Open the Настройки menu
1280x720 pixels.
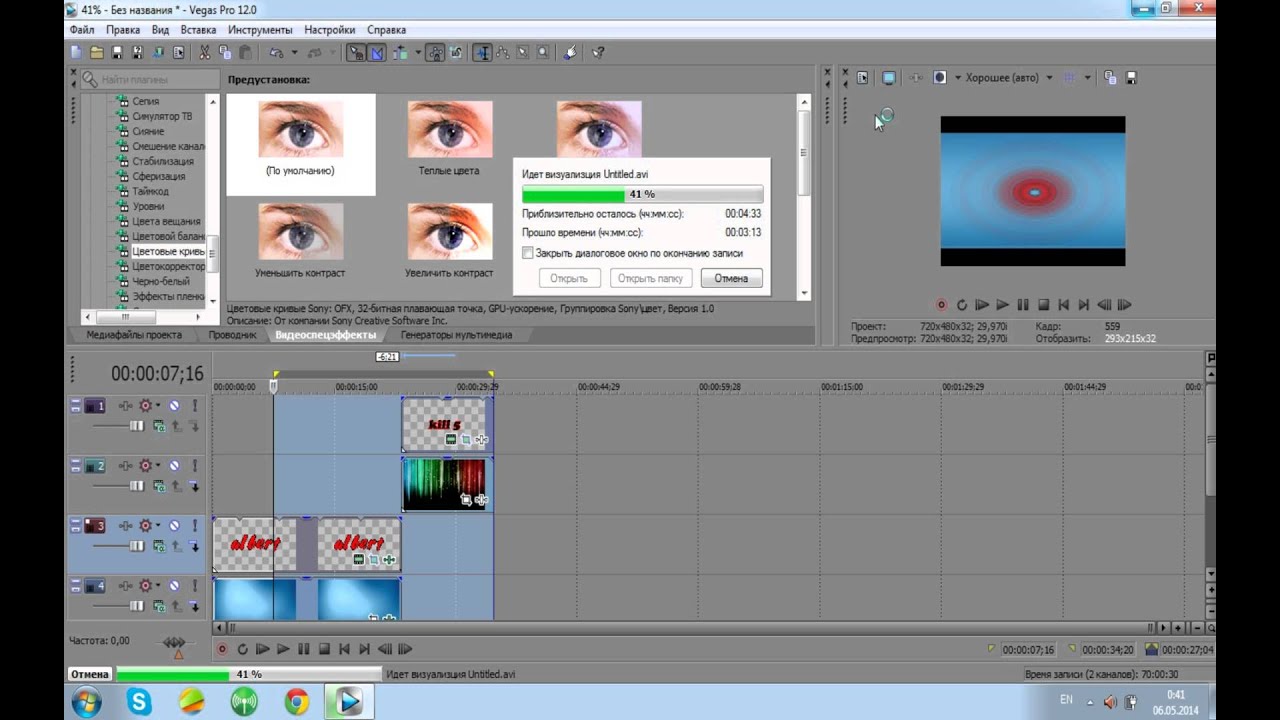tap(330, 30)
